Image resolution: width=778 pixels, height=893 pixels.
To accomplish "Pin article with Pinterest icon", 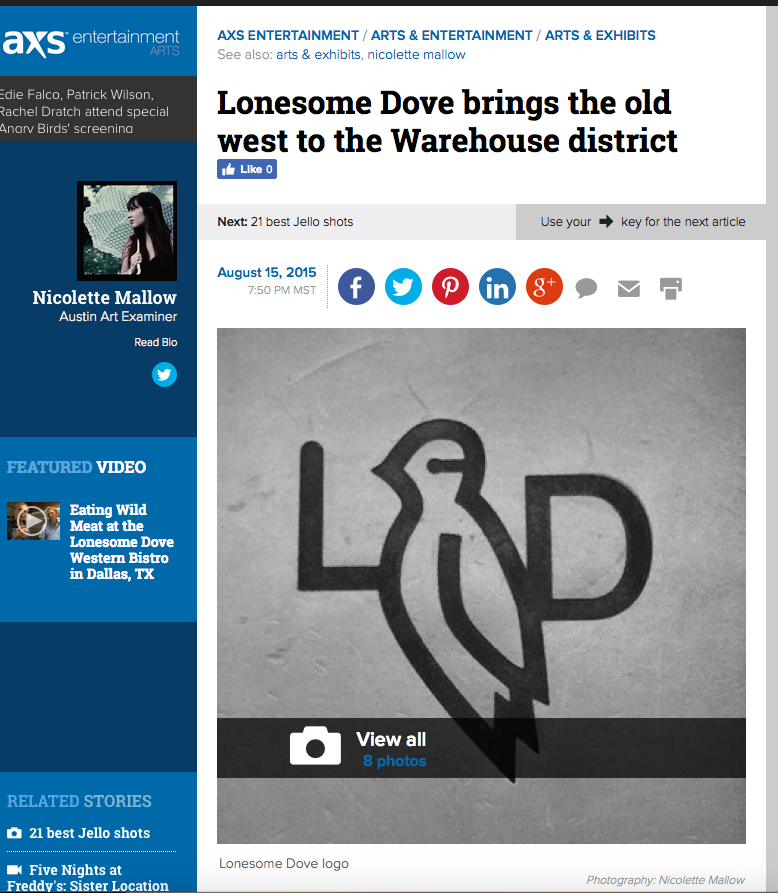I will [450, 286].
